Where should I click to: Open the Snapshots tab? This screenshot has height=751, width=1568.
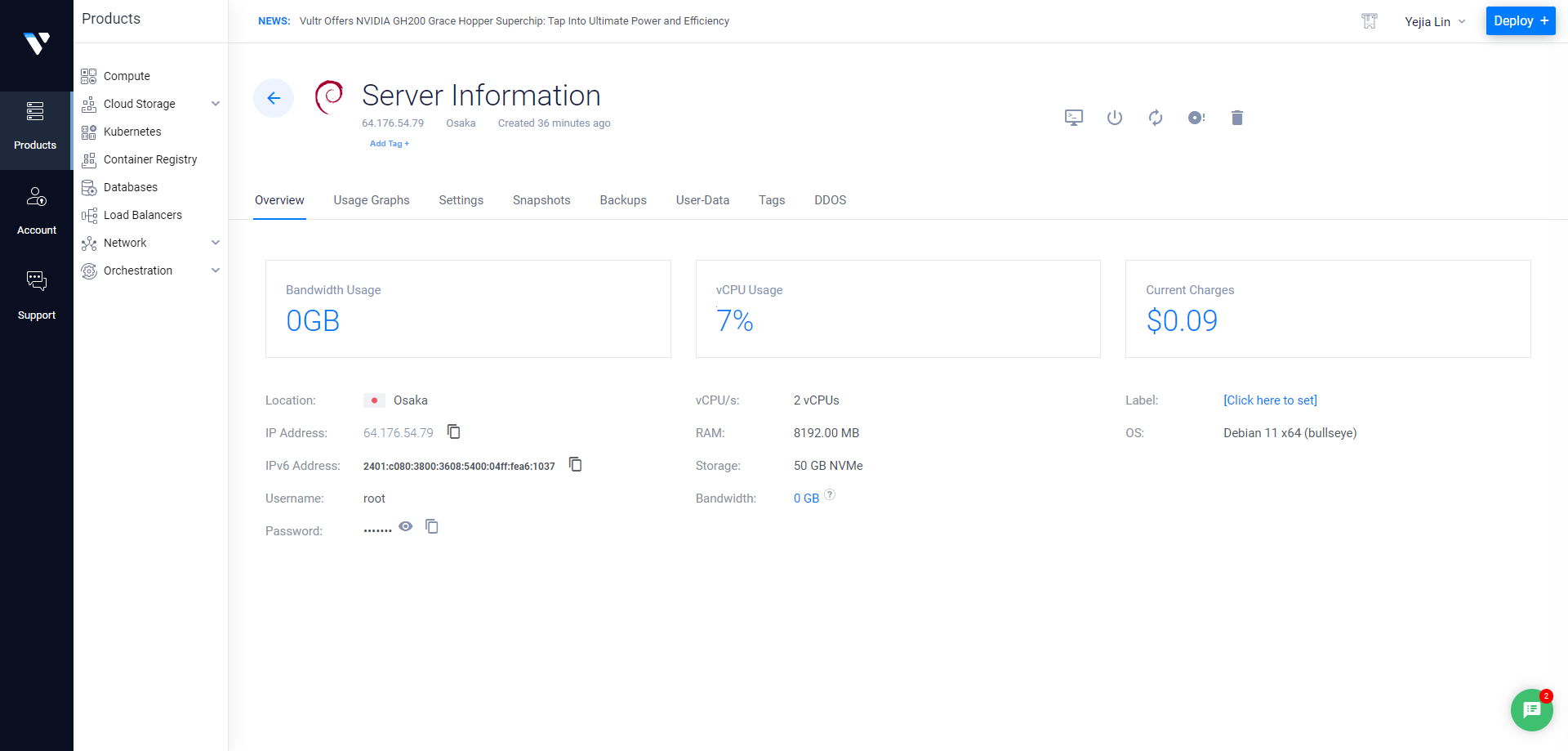tap(541, 200)
